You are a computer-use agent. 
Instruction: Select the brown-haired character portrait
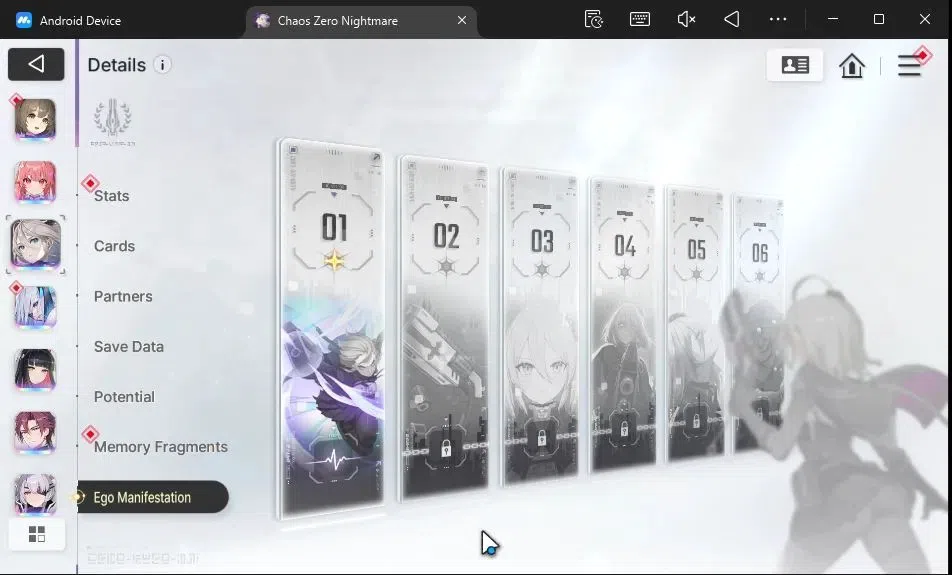(x=35, y=119)
